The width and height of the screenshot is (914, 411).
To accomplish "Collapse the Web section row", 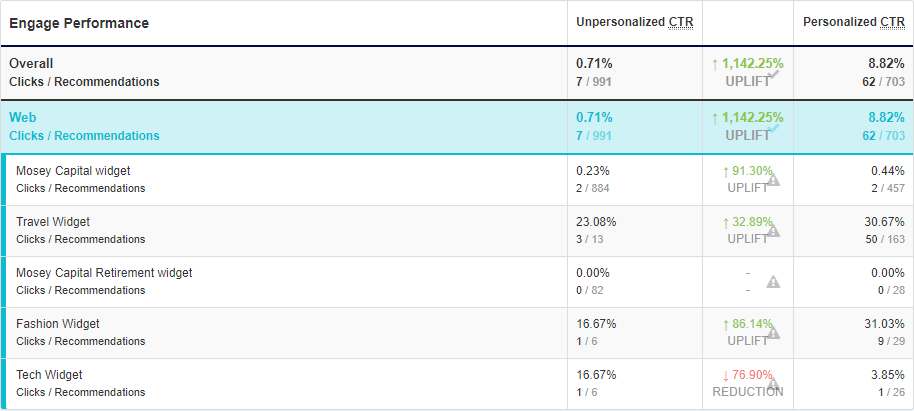I will (x=457, y=127).
